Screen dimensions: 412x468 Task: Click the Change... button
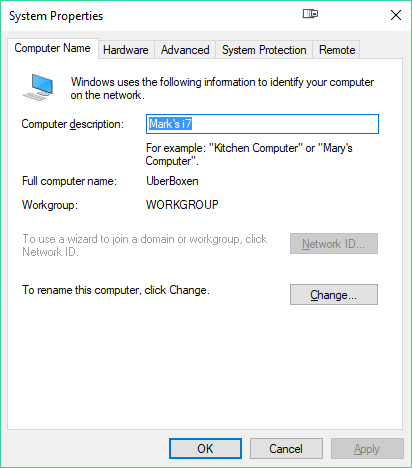click(x=334, y=295)
